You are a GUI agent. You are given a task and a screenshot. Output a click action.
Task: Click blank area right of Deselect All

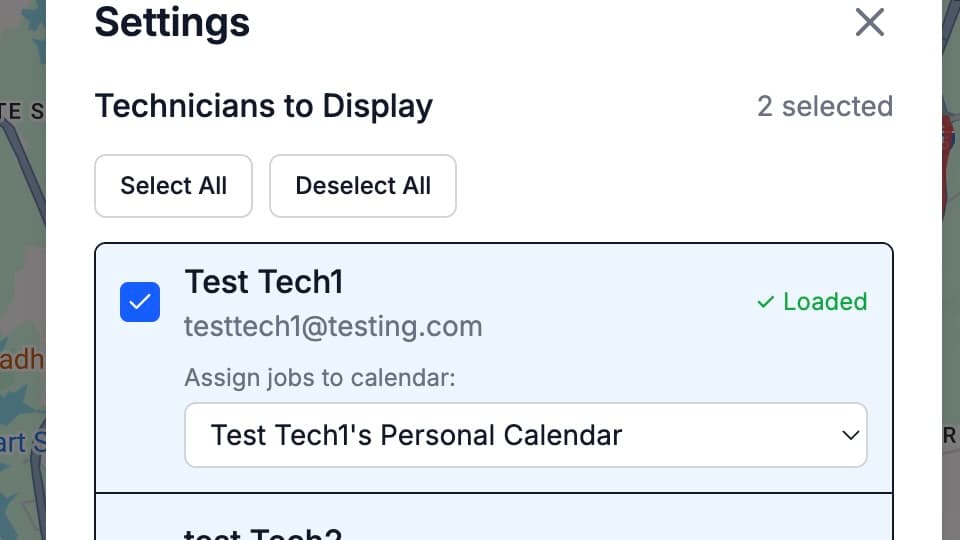(x=670, y=186)
